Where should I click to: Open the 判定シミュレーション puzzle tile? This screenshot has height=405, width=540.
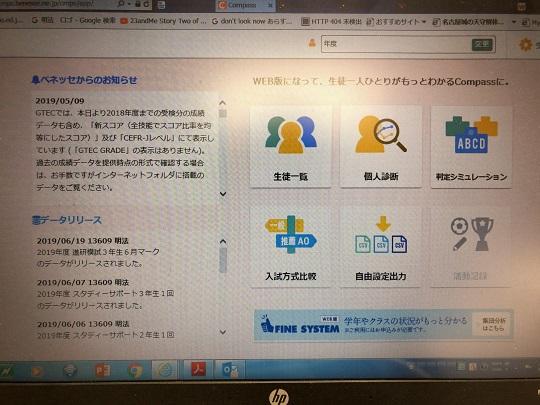[x=471, y=147]
